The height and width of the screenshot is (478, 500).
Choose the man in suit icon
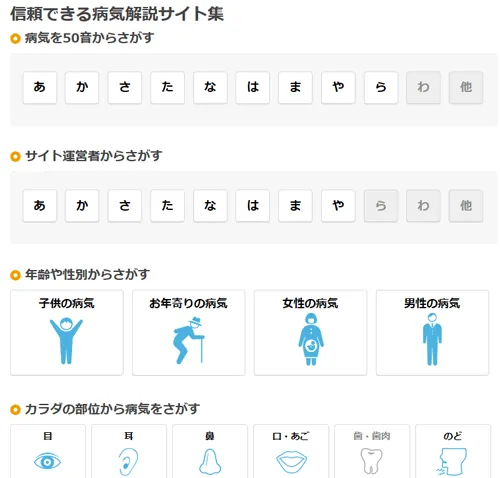coord(432,340)
